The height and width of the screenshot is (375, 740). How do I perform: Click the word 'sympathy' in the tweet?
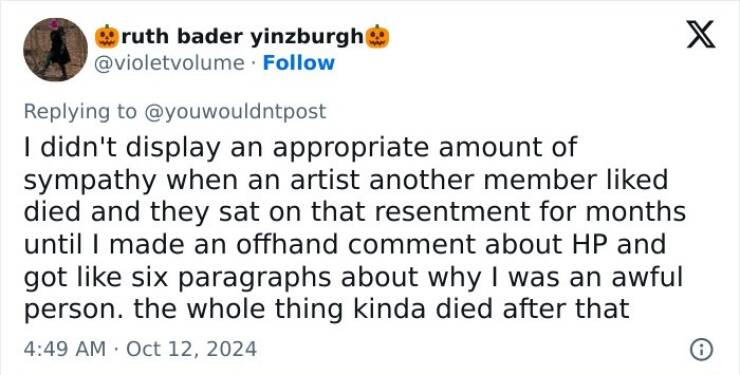click(89, 181)
